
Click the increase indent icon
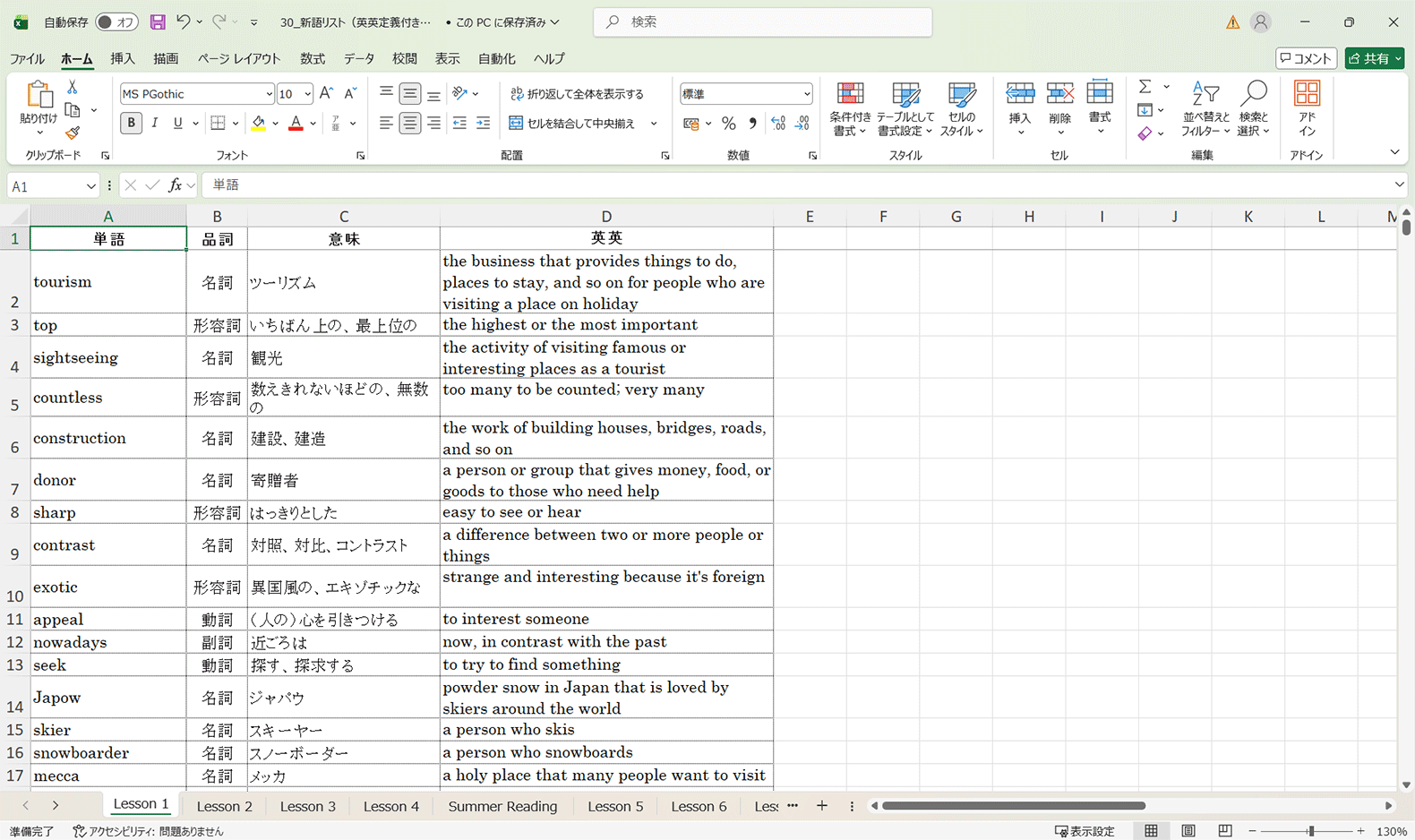483,124
